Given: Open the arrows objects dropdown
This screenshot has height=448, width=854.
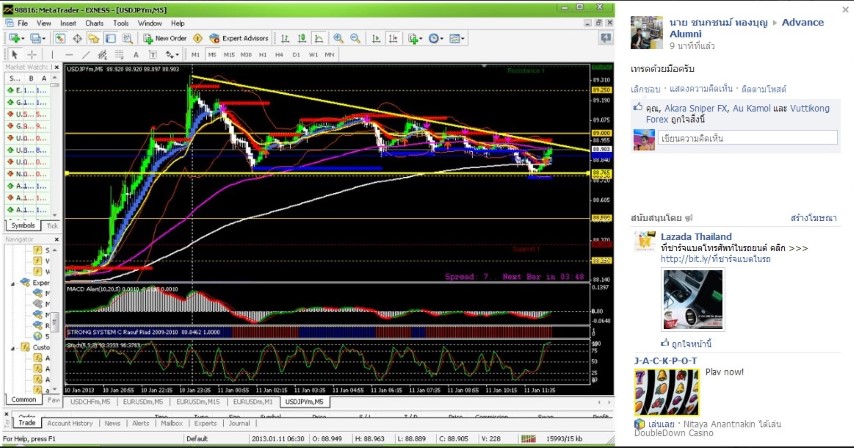Looking at the screenshot, I should point(172,54).
